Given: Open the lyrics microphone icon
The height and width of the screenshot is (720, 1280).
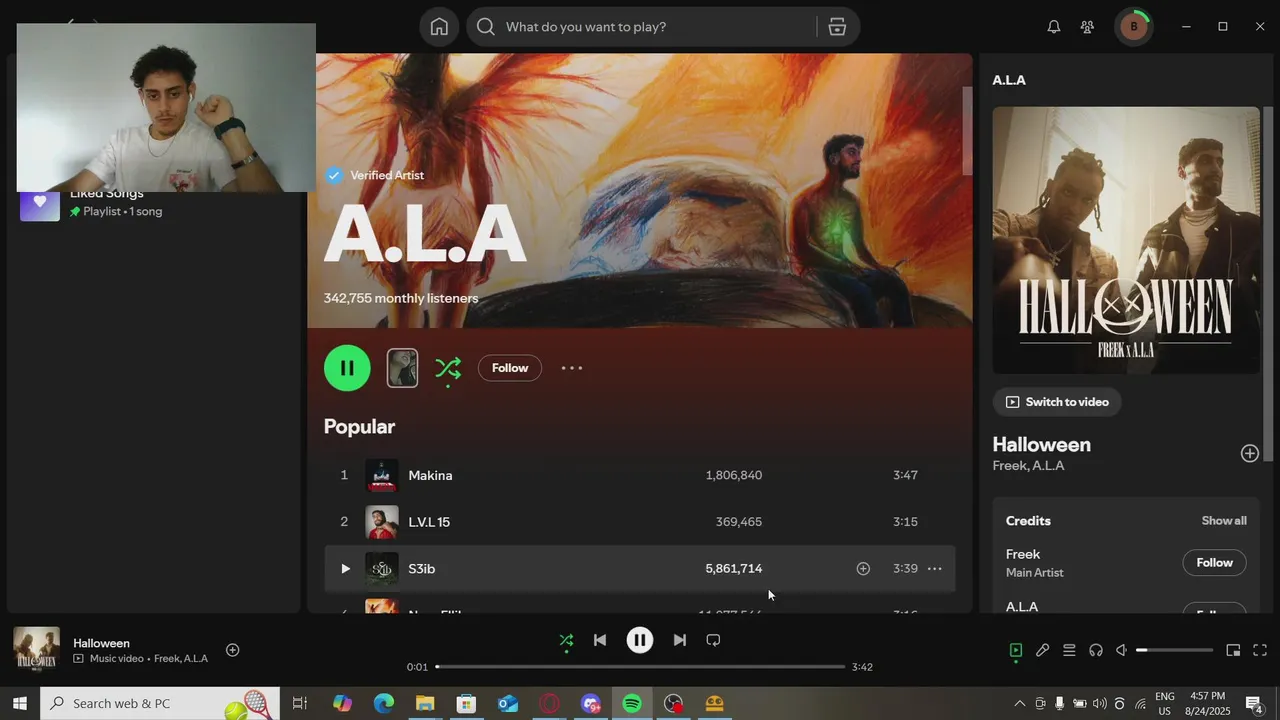Looking at the screenshot, I should tap(1042, 650).
